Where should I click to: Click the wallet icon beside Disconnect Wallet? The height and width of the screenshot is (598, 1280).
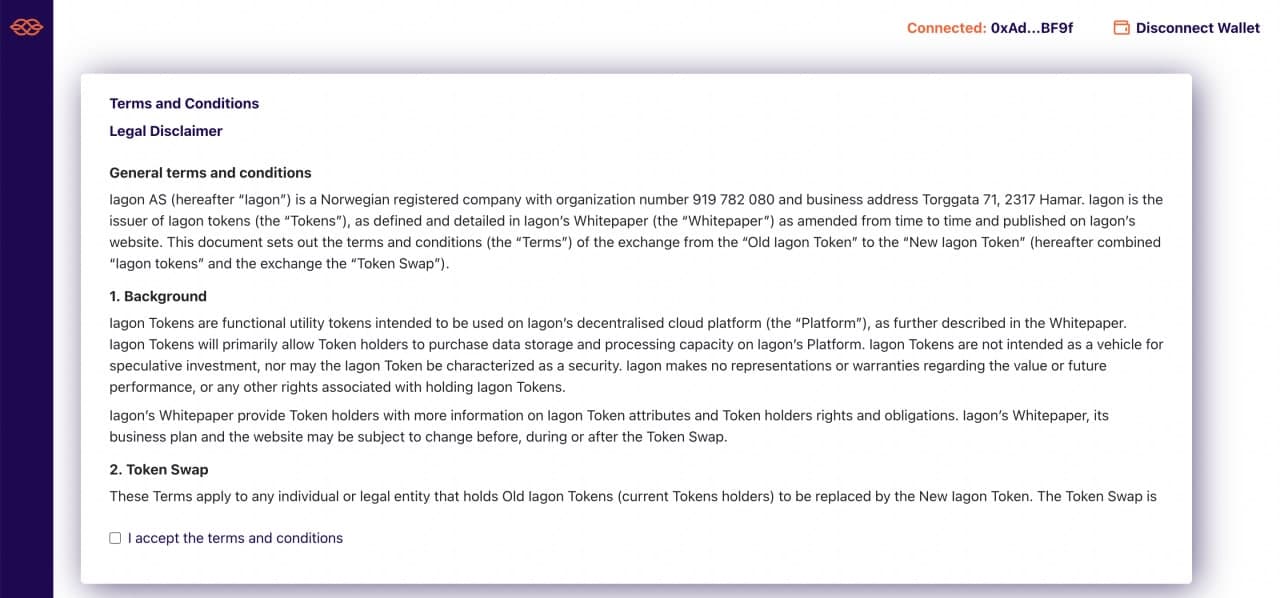[x=1122, y=28]
